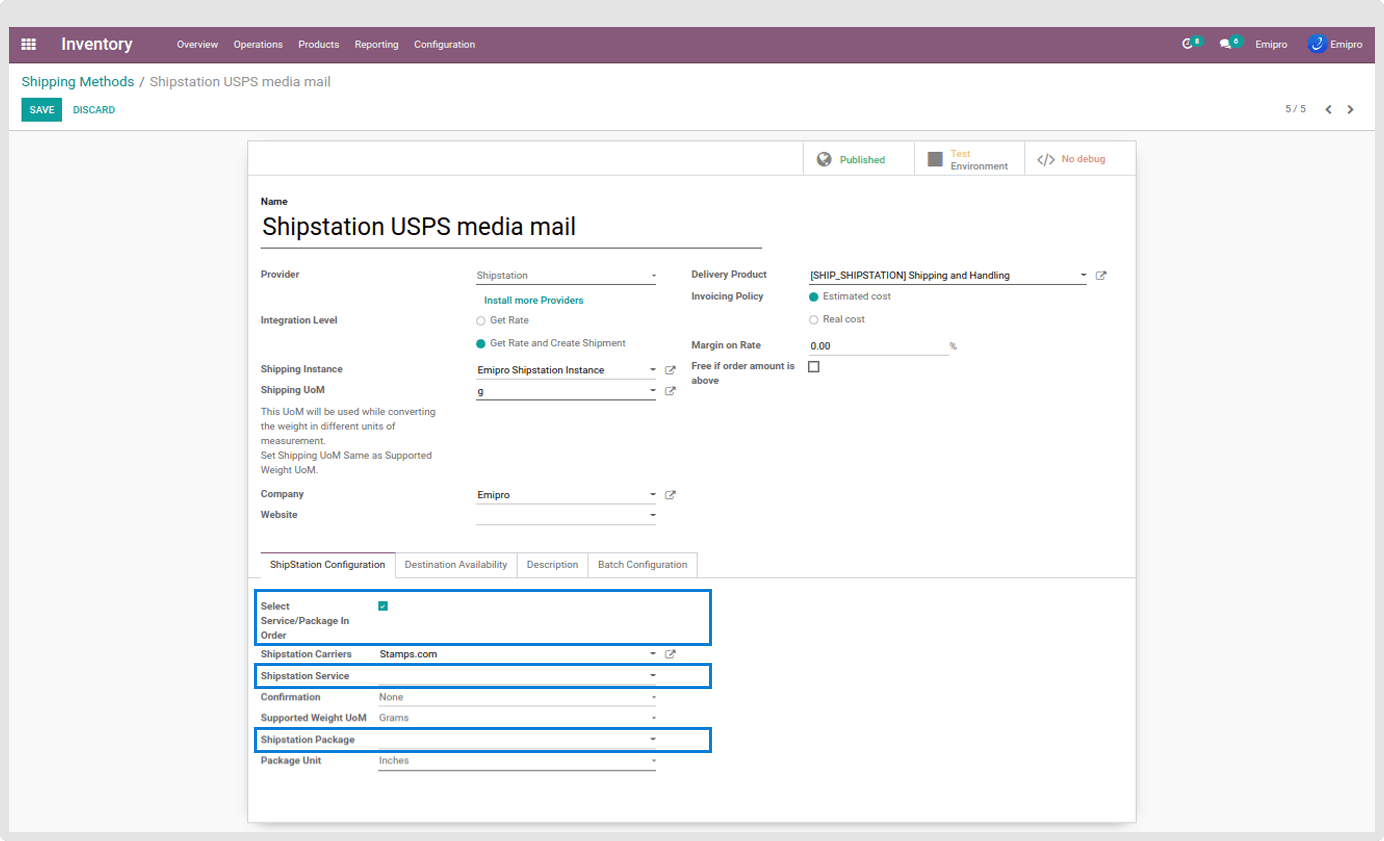
Task: Open the activities clock icon
Action: [x=1188, y=44]
